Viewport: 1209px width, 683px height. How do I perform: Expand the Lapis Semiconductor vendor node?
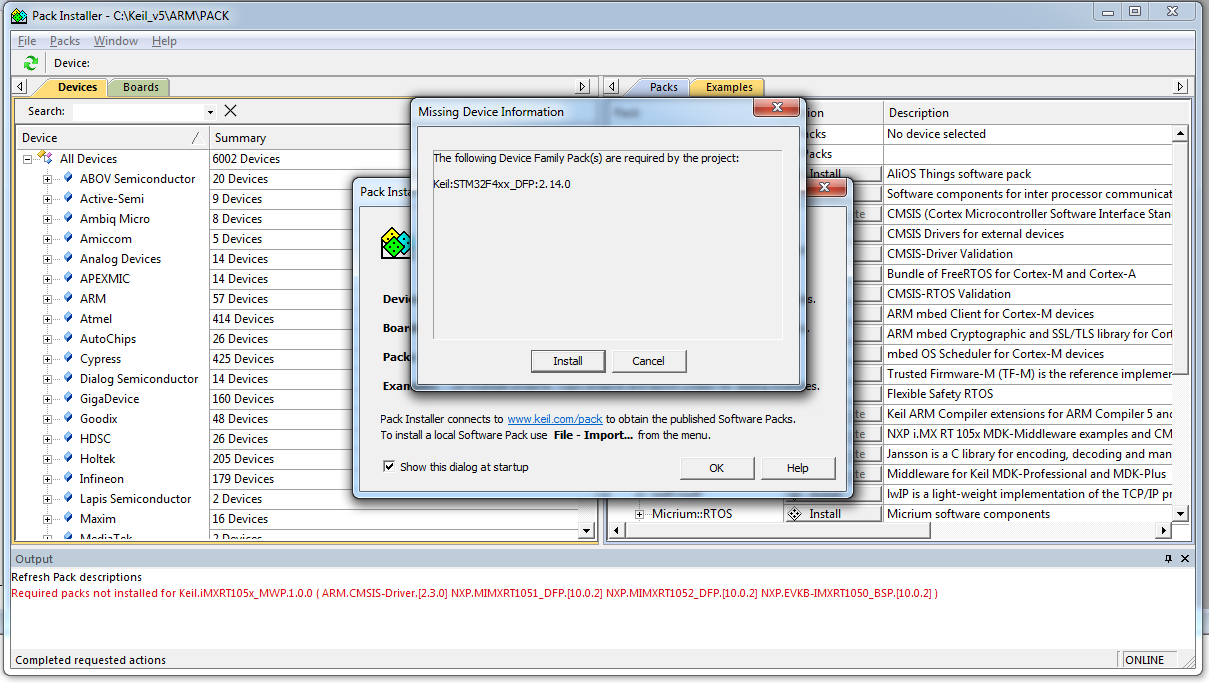(x=47, y=499)
